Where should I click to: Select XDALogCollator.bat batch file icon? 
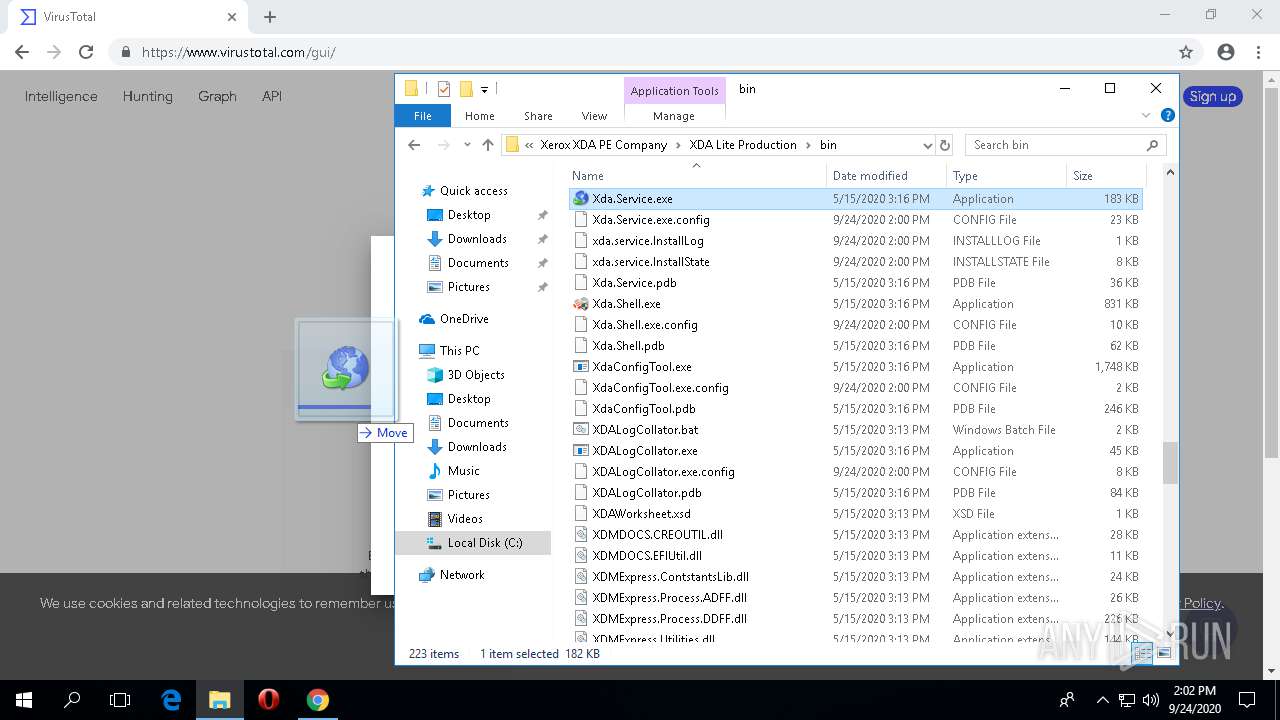(581, 430)
